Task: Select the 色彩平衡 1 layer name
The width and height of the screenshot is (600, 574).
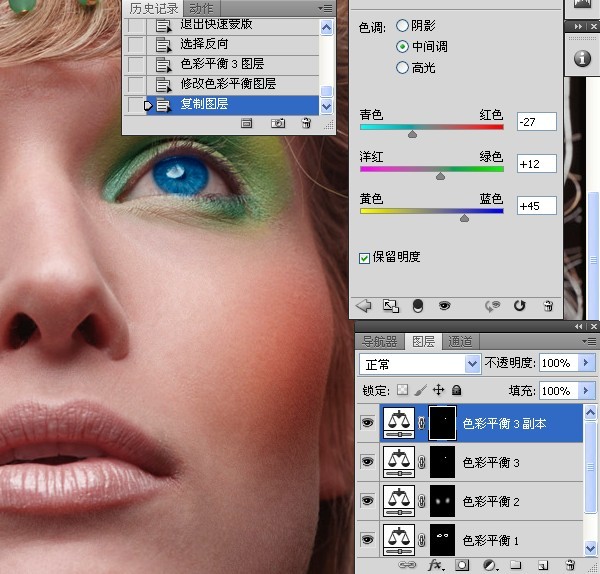Action: click(491, 541)
